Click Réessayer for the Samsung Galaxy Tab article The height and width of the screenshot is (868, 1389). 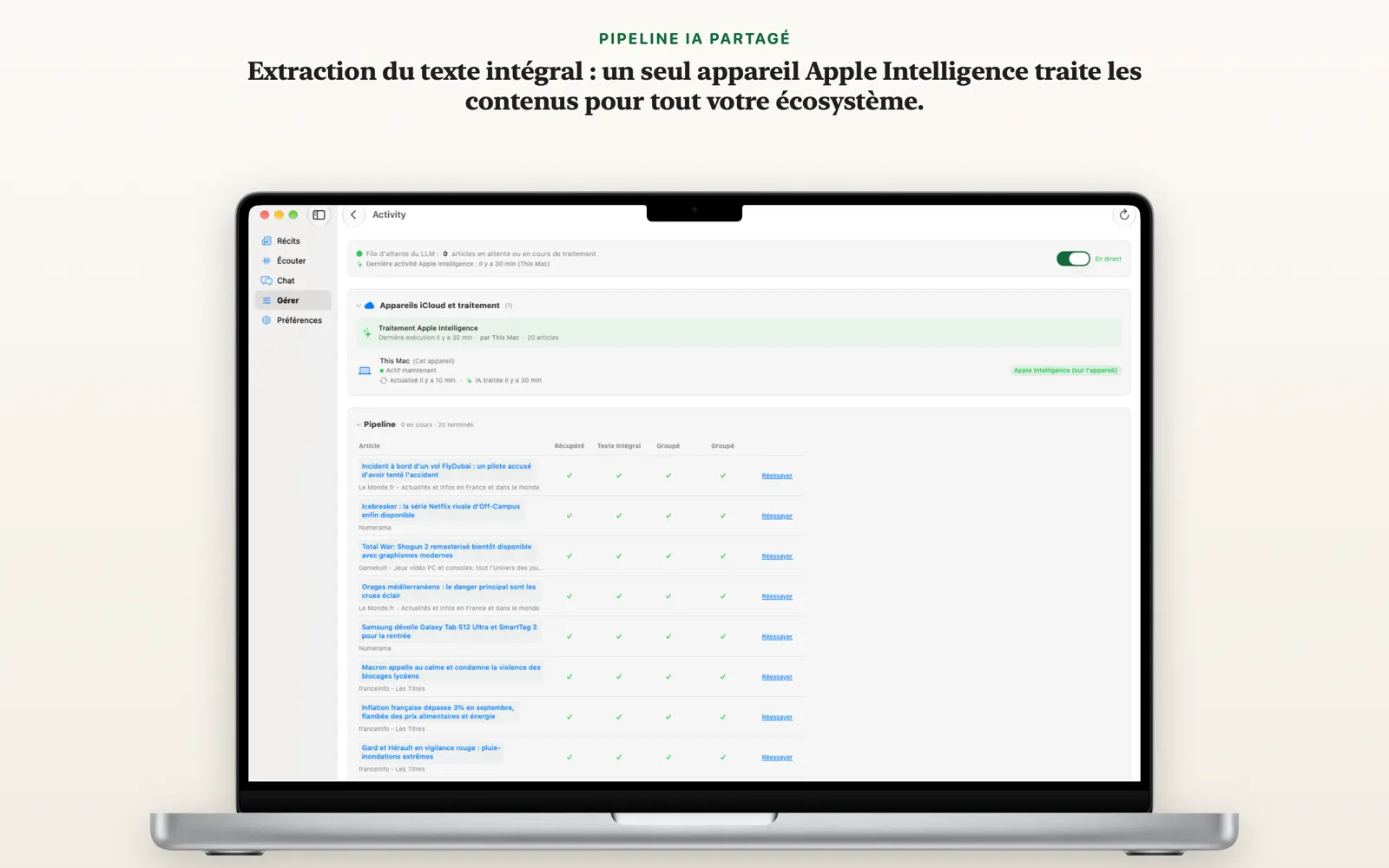coord(777,637)
